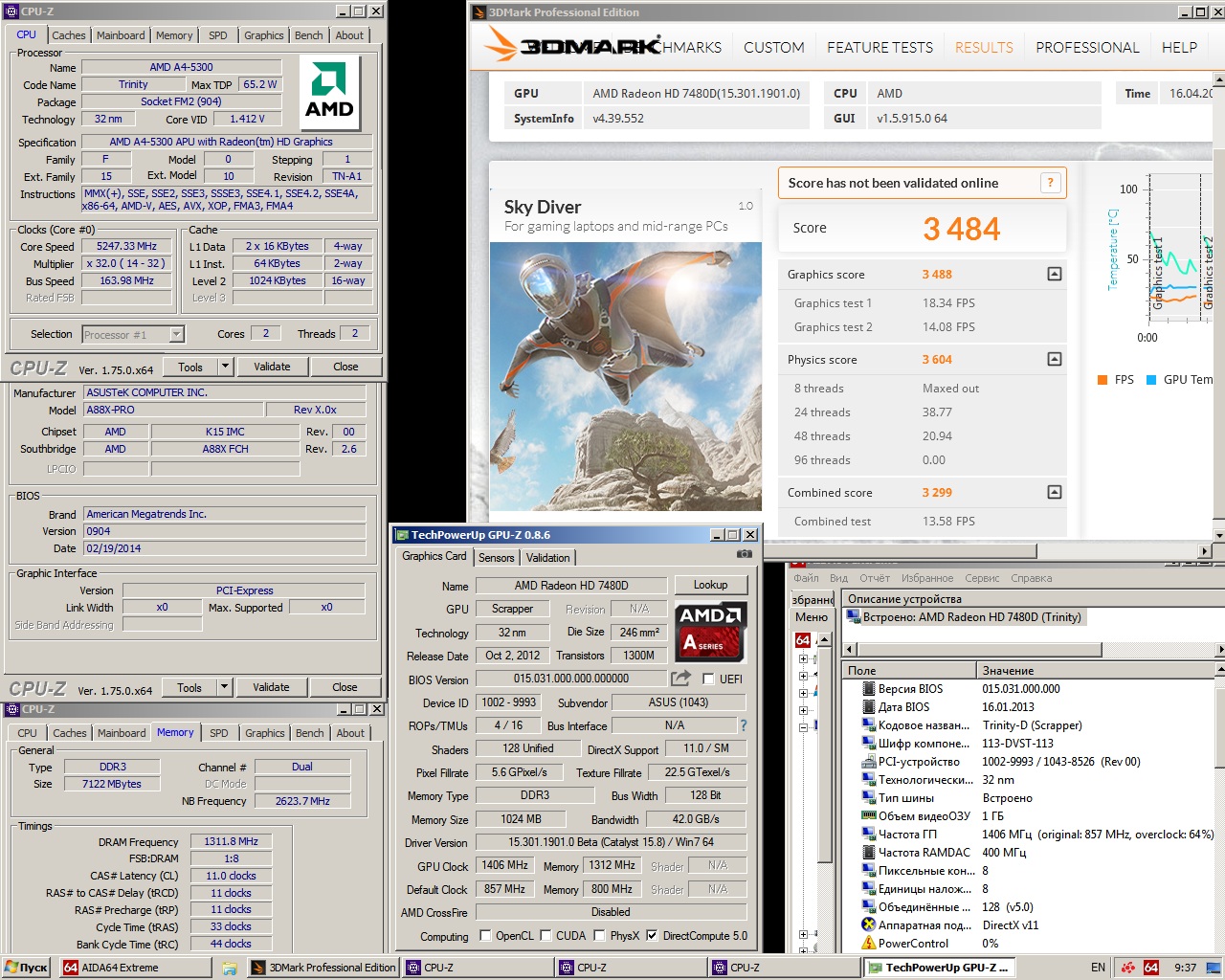Click Close in the Mainboard CPU-Z window
The width and height of the screenshot is (1225, 980).
pos(345,687)
